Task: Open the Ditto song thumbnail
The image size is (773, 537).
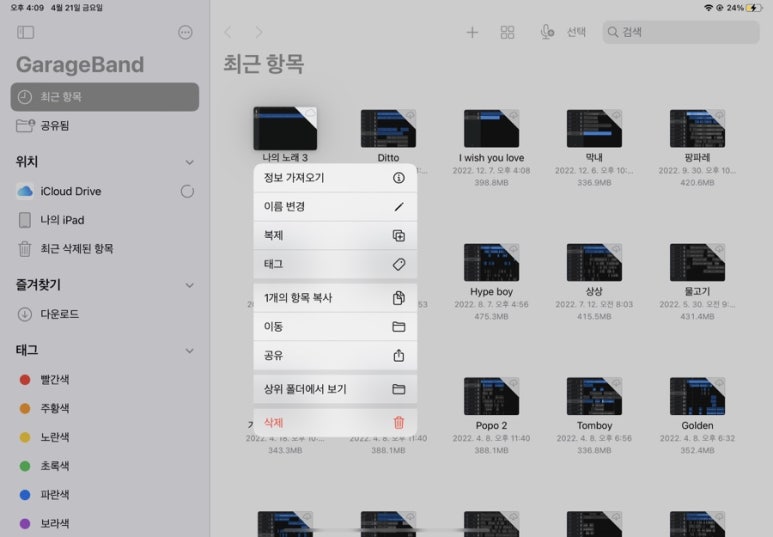Action: point(388,129)
